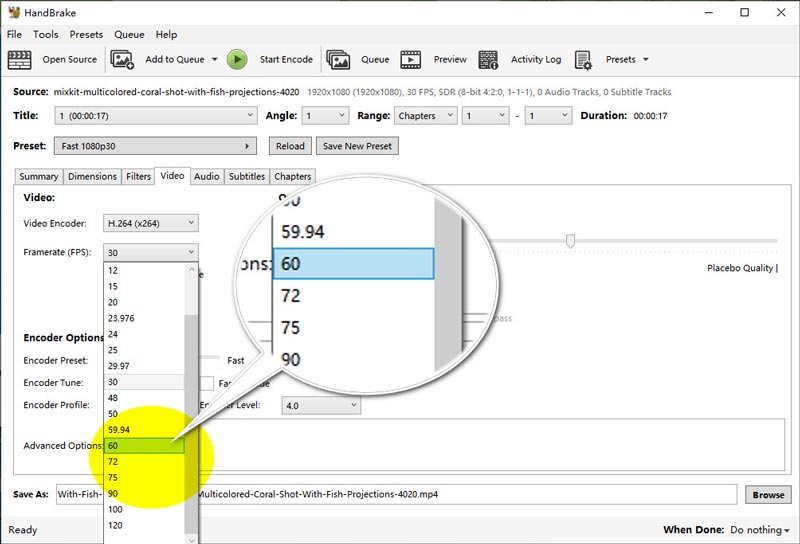Click the Start Encode label

[286, 60]
